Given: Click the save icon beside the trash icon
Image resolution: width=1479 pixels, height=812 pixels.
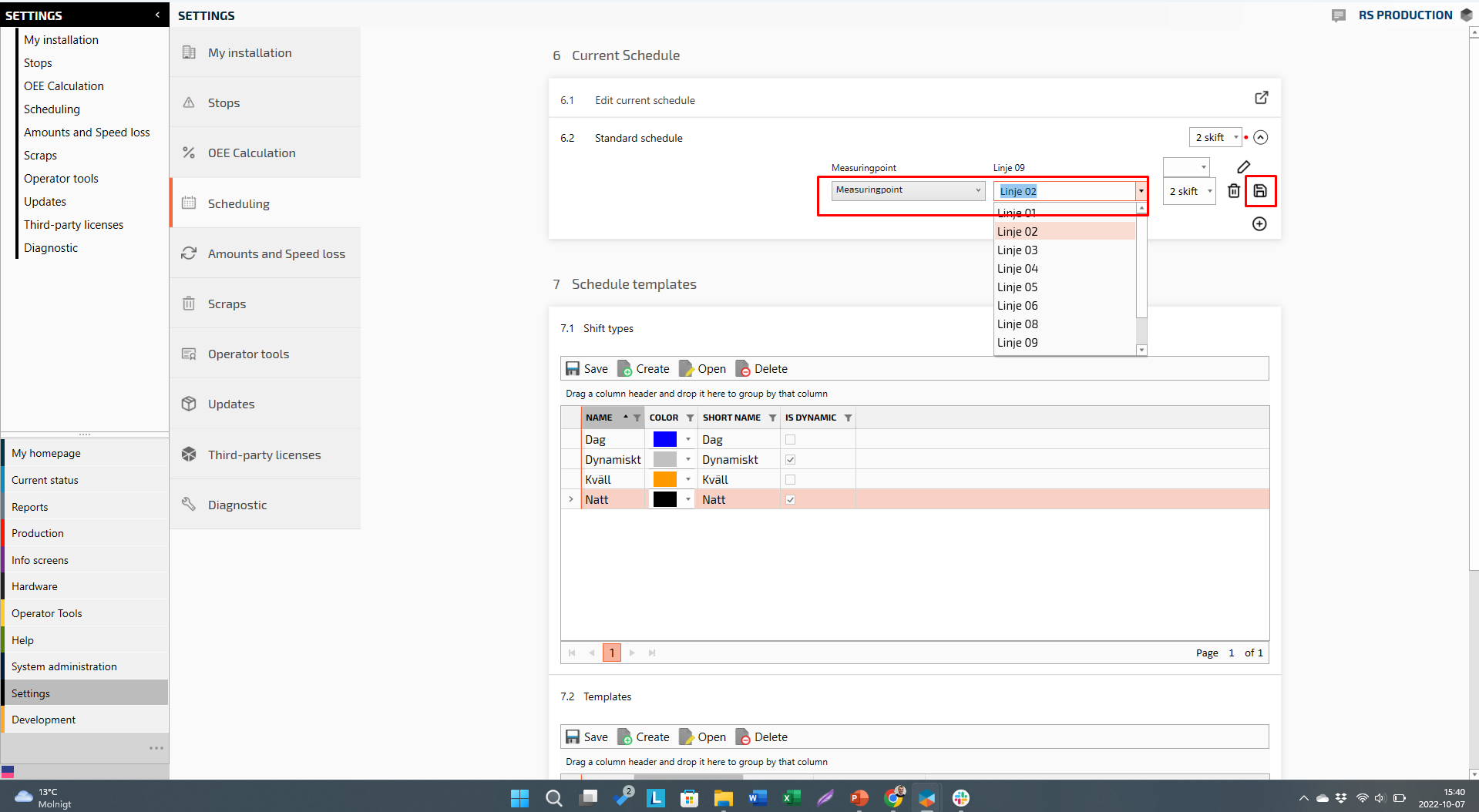Looking at the screenshot, I should [1260, 191].
